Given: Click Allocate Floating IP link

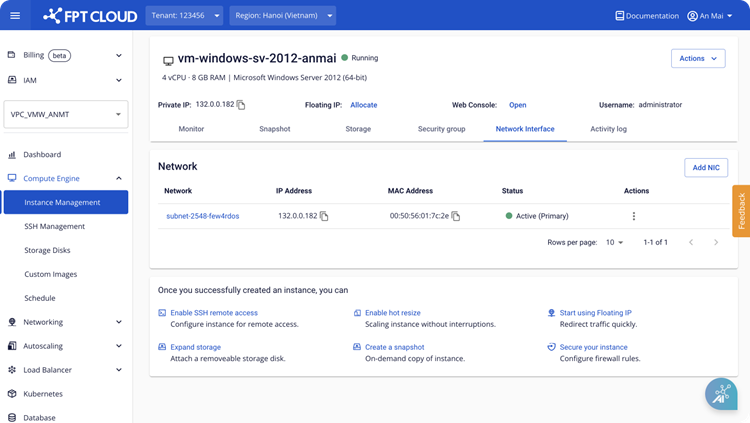Looking at the screenshot, I should [x=363, y=105].
